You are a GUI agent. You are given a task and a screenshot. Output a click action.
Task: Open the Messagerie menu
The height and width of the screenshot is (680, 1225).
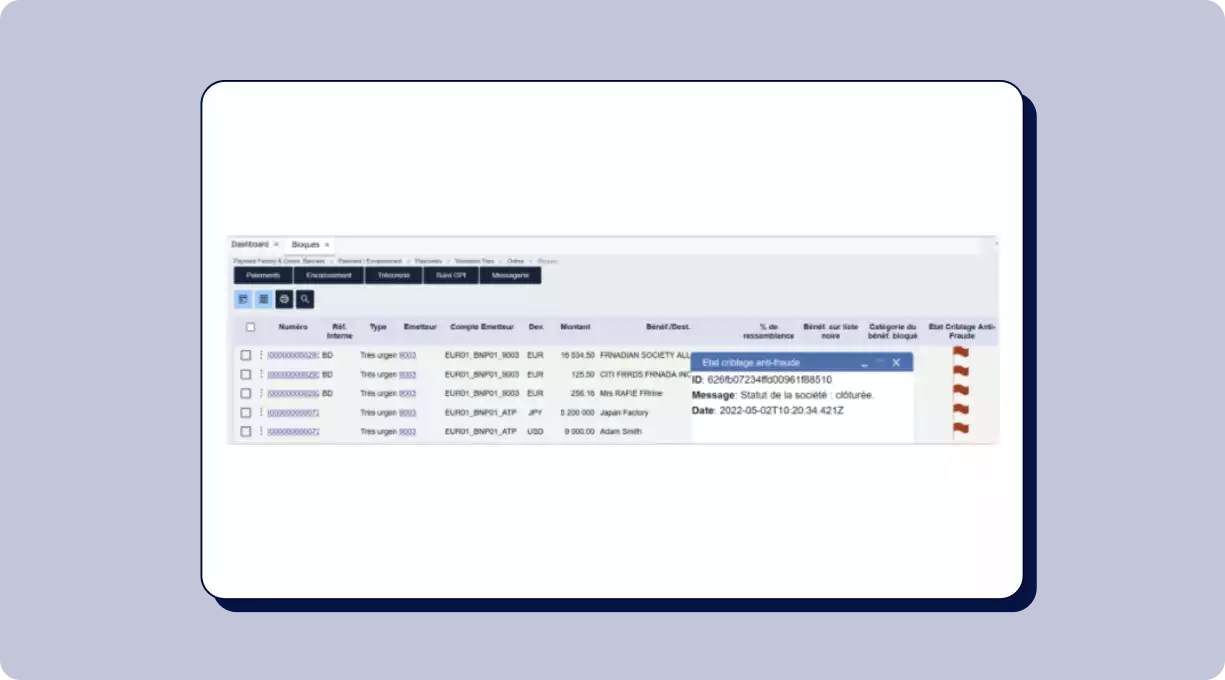(510, 275)
